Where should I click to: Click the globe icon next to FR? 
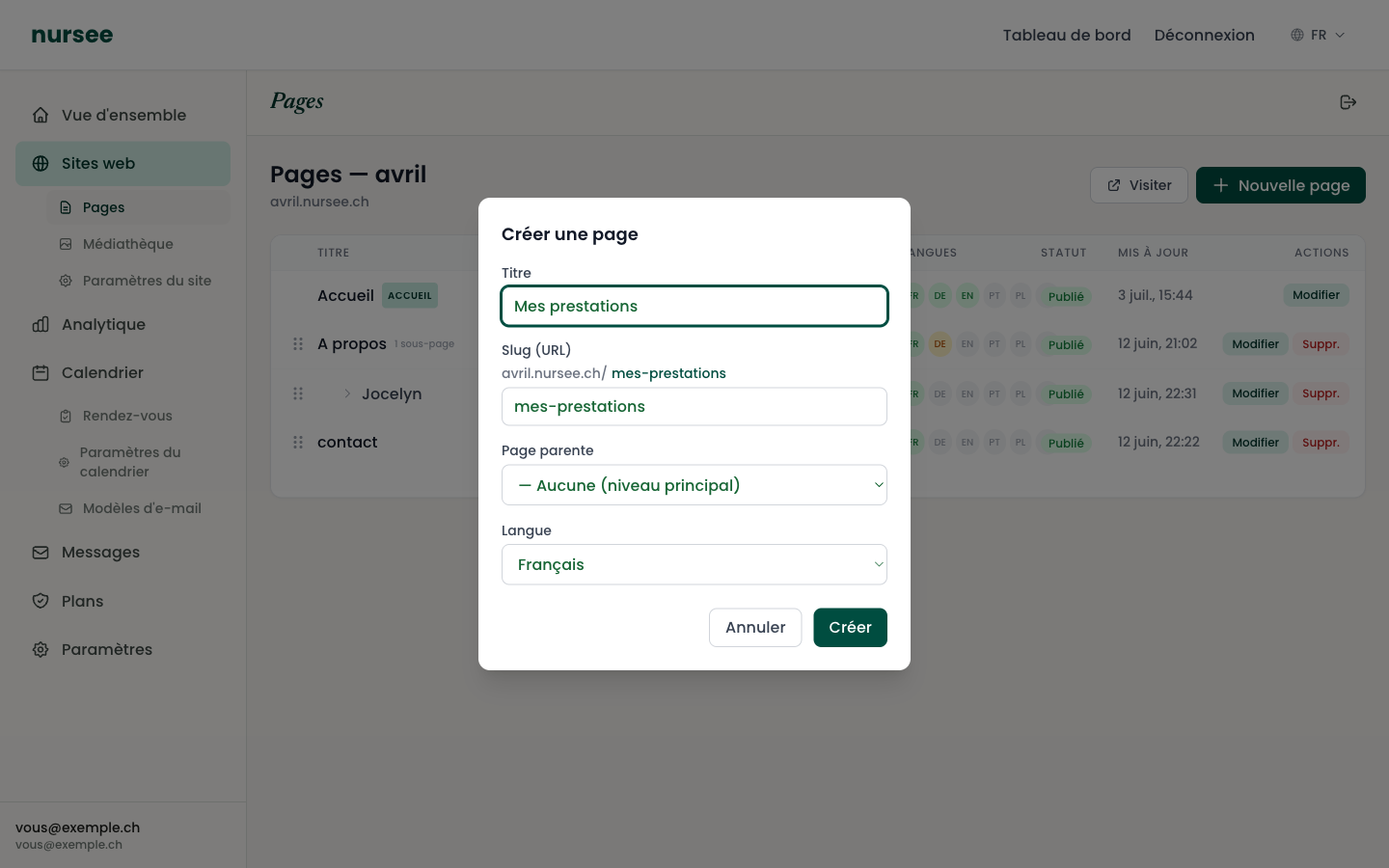click(x=1297, y=35)
